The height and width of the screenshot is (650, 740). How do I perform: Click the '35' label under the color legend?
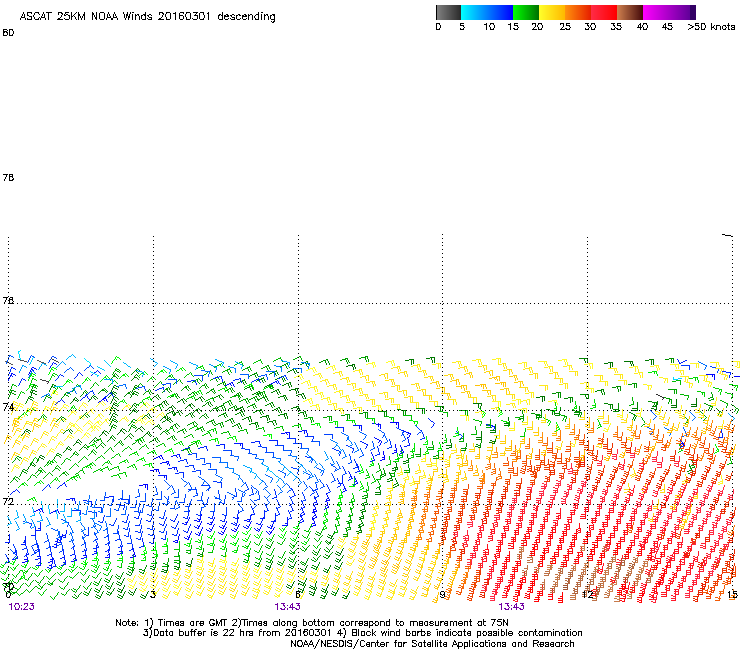[x=616, y=27]
